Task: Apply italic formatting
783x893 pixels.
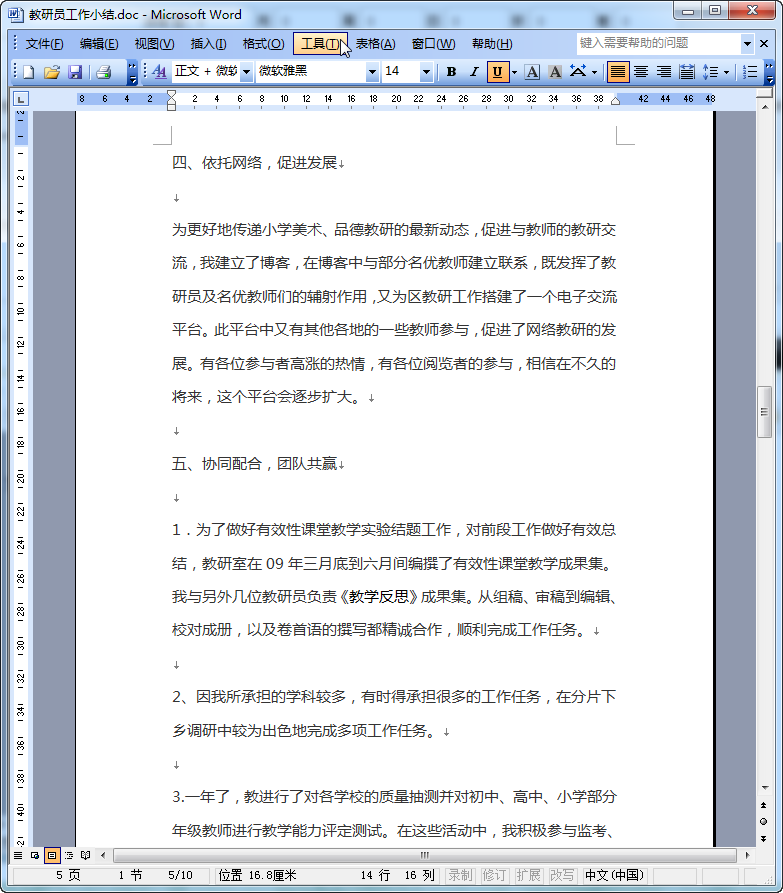Action: coord(474,72)
